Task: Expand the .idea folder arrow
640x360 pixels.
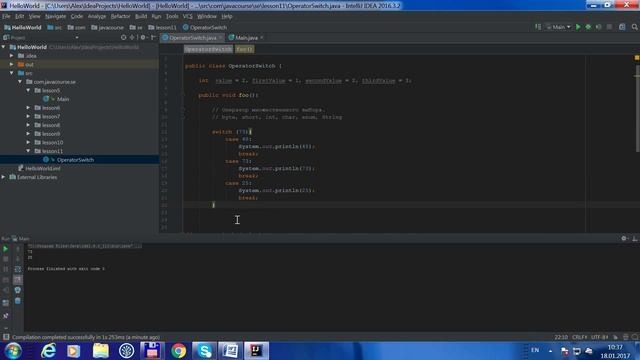Action: pyautogui.click(x=12, y=56)
